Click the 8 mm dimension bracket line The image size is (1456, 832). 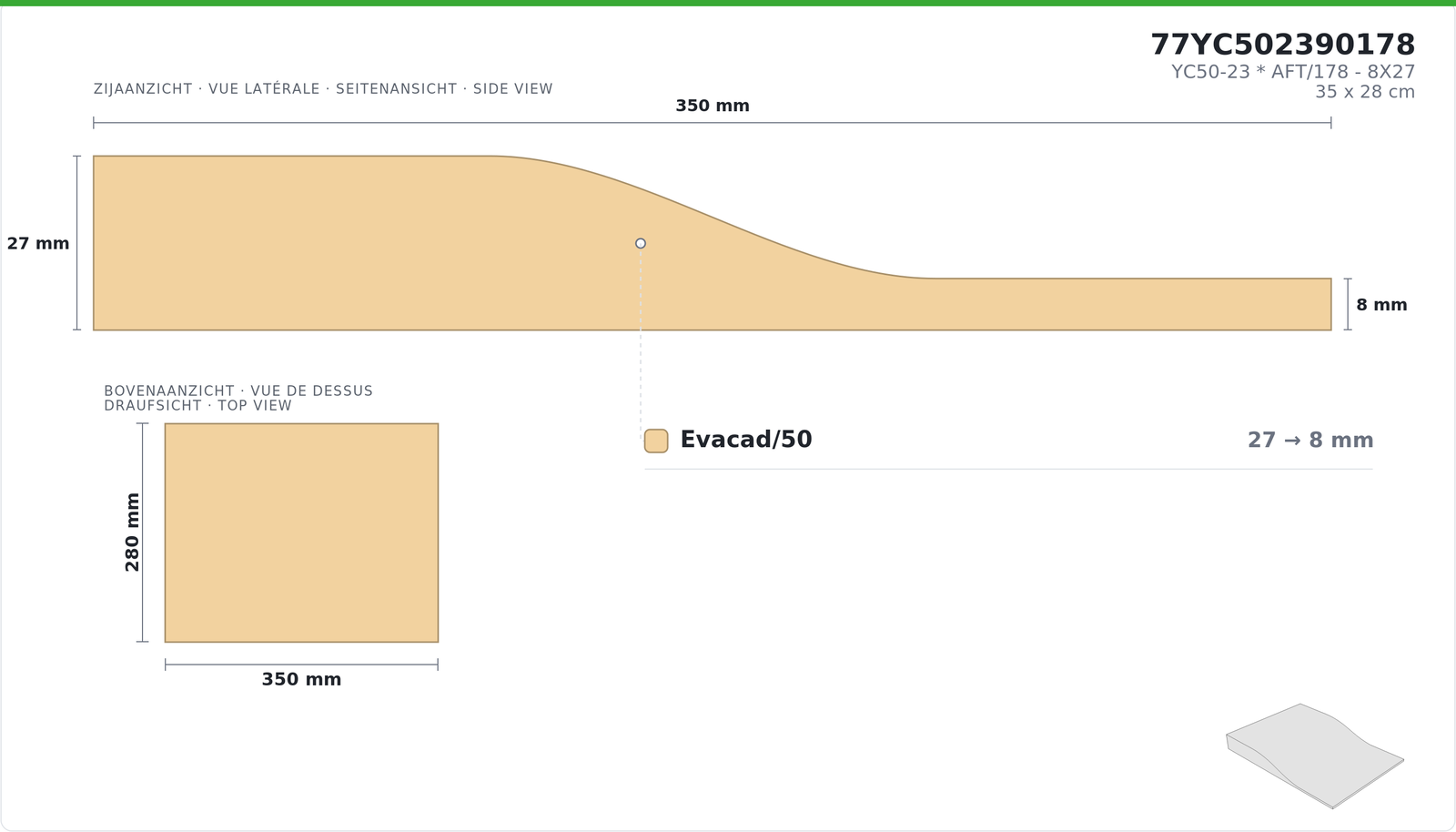[1348, 304]
